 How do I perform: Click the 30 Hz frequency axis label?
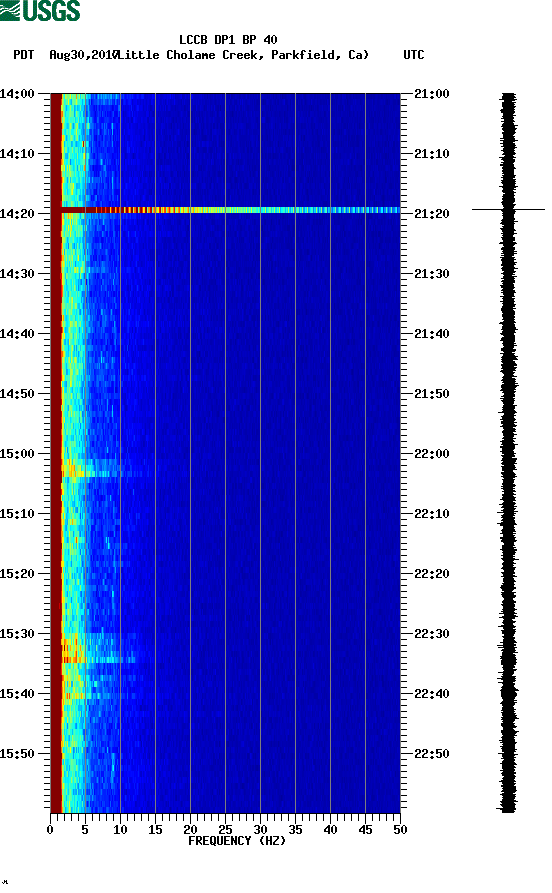coord(260,830)
